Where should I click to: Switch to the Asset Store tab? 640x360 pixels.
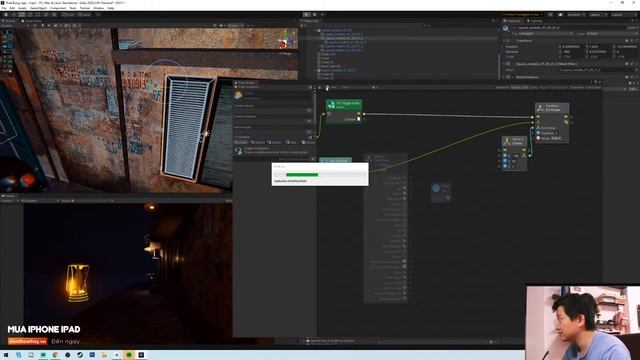(x=32, y=21)
